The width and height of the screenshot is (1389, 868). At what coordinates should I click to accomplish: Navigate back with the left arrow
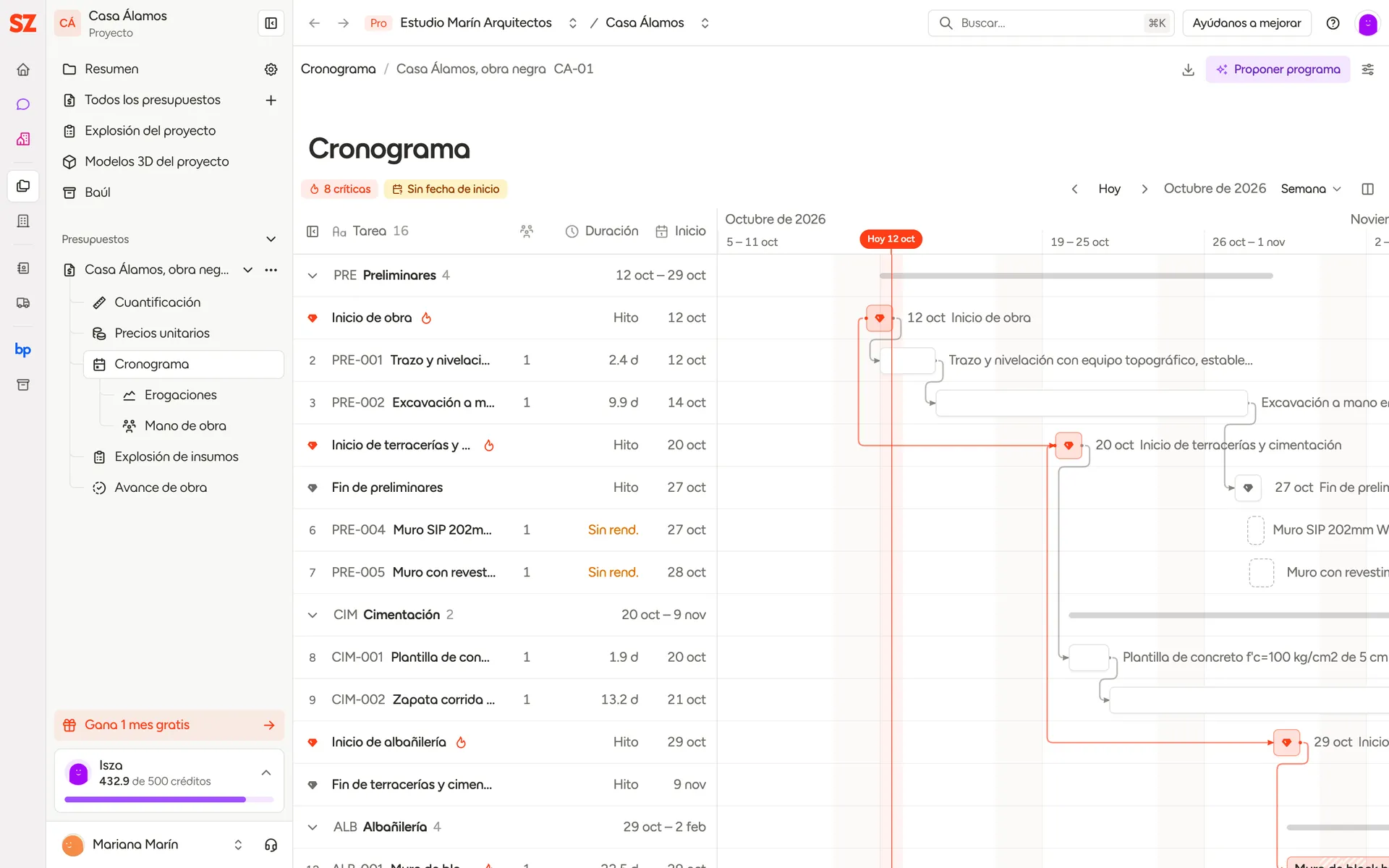click(314, 23)
